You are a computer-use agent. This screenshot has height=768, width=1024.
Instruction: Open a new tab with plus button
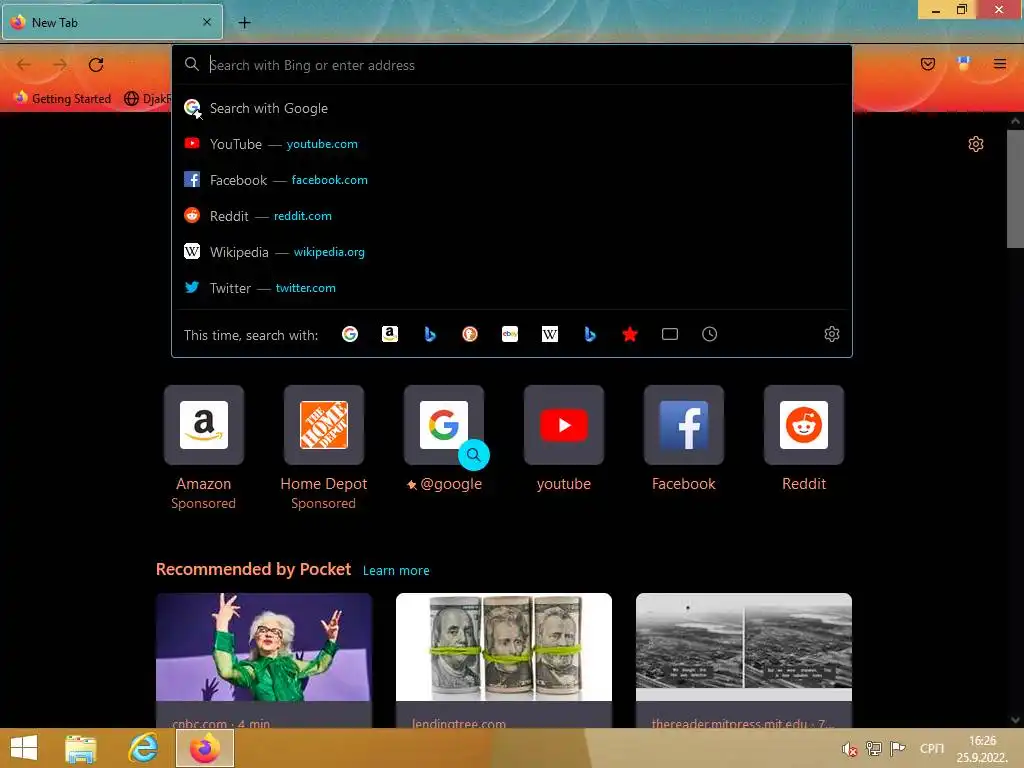pyautogui.click(x=244, y=23)
